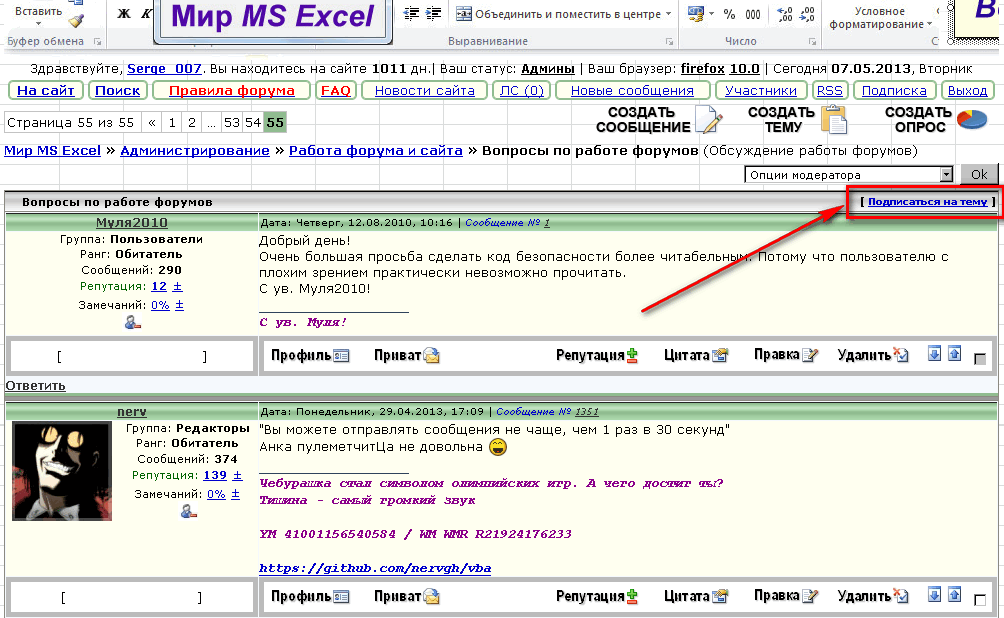Click Приват envelope in Муля2010's post
The height and width of the screenshot is (618, 1004).
(x=407, y=355)
